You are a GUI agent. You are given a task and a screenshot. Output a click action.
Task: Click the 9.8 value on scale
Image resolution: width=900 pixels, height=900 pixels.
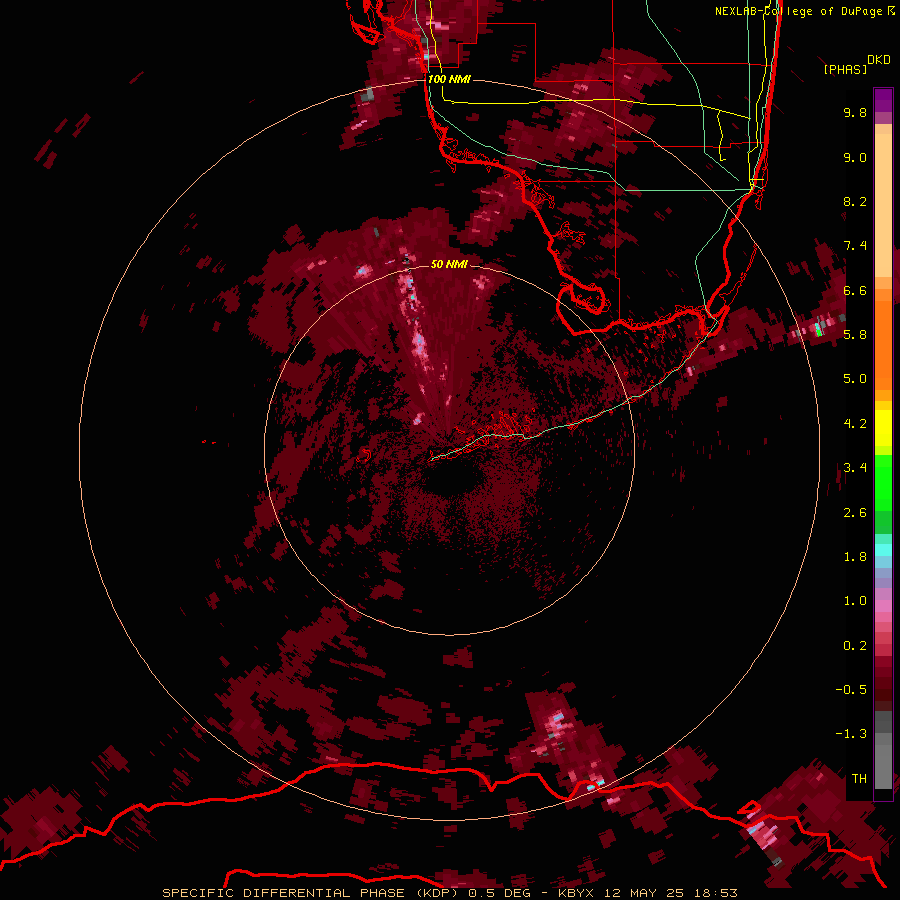(855, 112)
